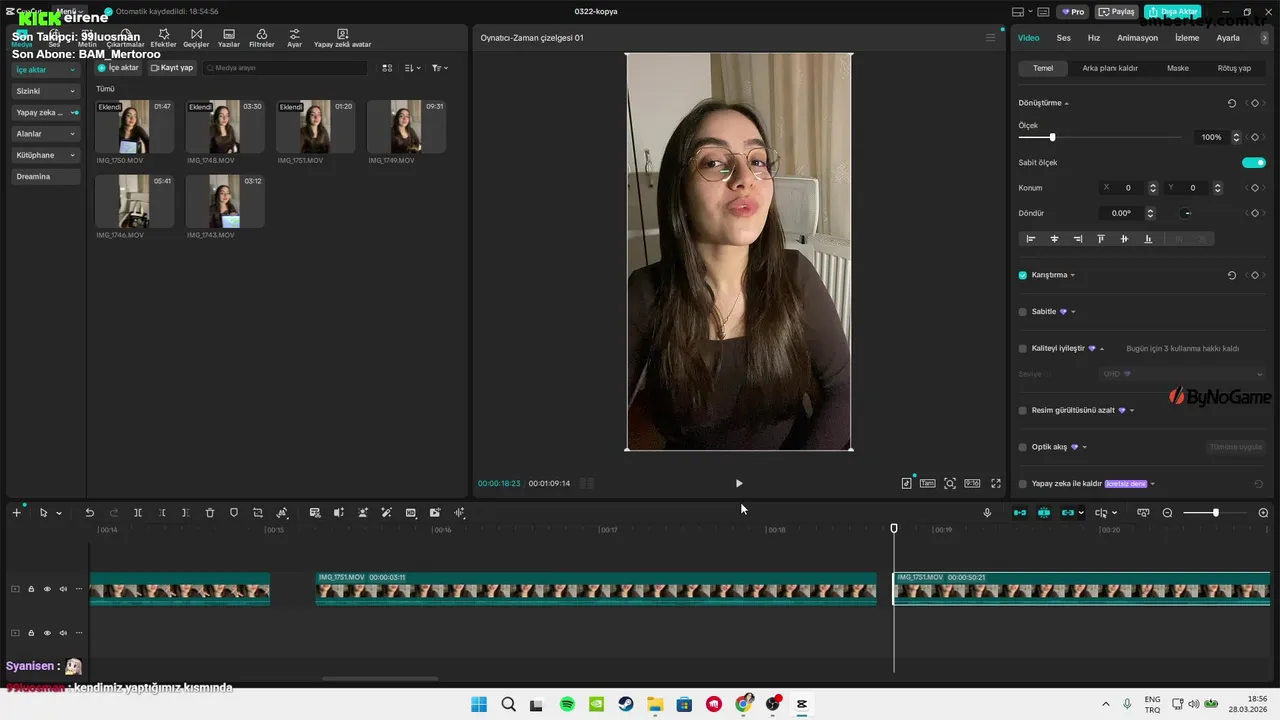Viewport: 1280px width, 720px height.
Task: Uncheck the Karıştırma checkbox
Action: point(1023,275)
